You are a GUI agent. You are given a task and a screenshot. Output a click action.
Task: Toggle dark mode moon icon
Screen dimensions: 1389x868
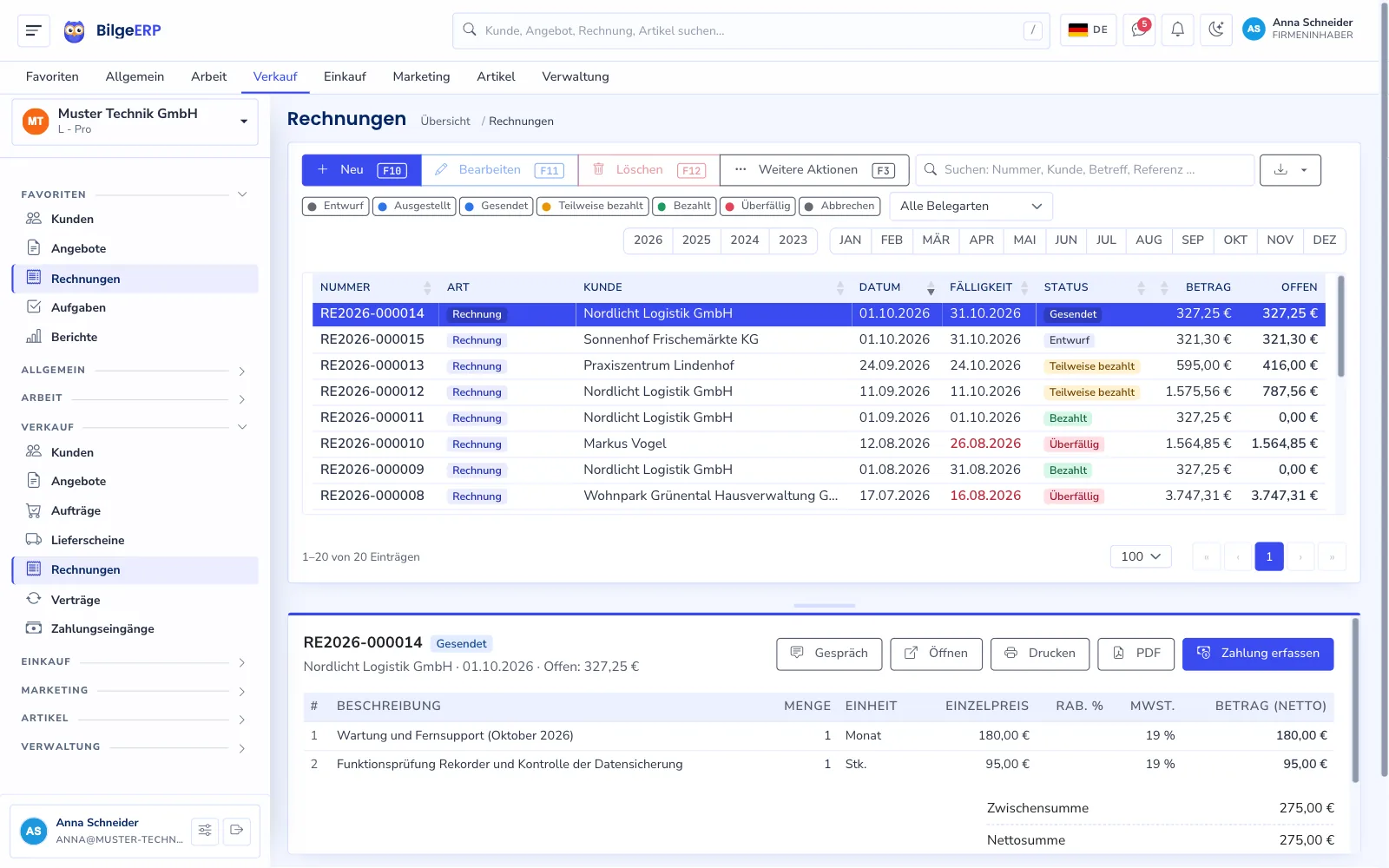click(x=1216, y=30)
